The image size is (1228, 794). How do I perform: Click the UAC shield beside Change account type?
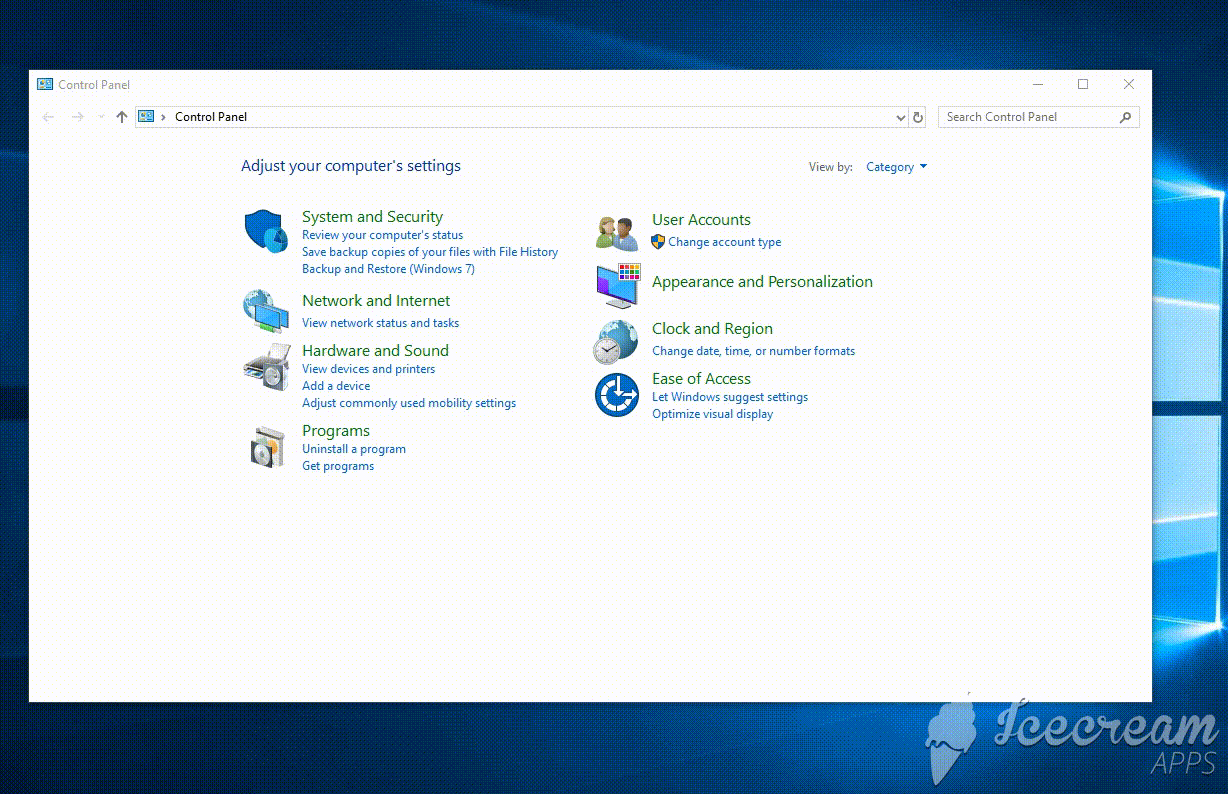[658, 242]
